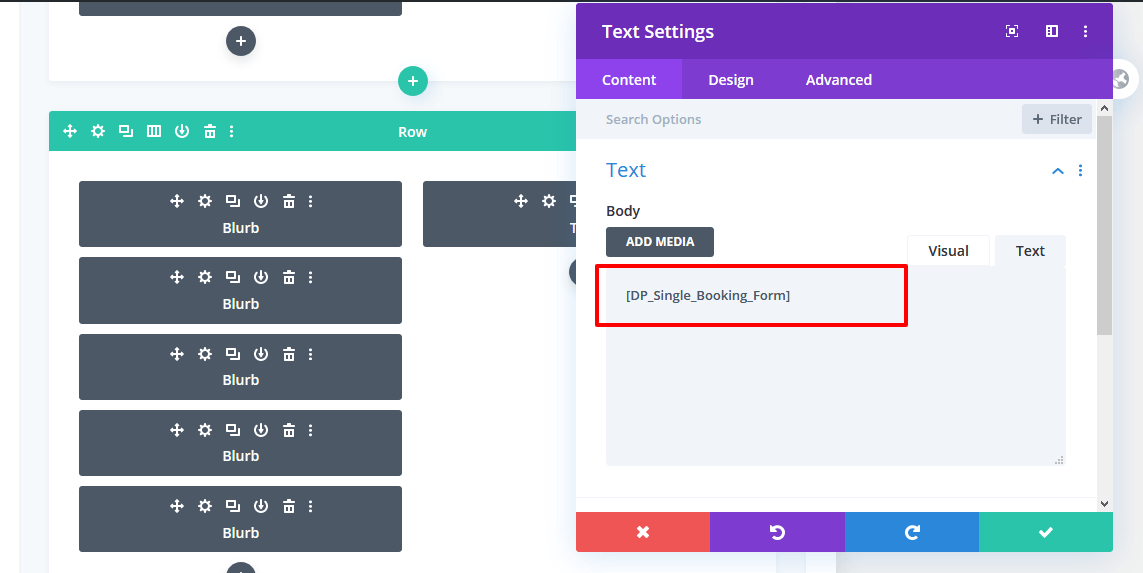Open settings of the first Blurb module
This screenshot has width=1143, height=573.
pos(205,201)
